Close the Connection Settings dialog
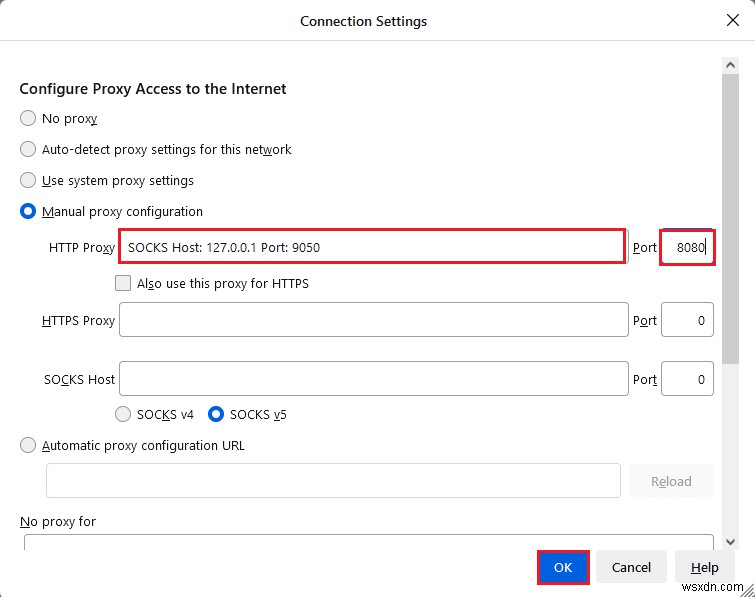755x597 pixels. (732, 20)
